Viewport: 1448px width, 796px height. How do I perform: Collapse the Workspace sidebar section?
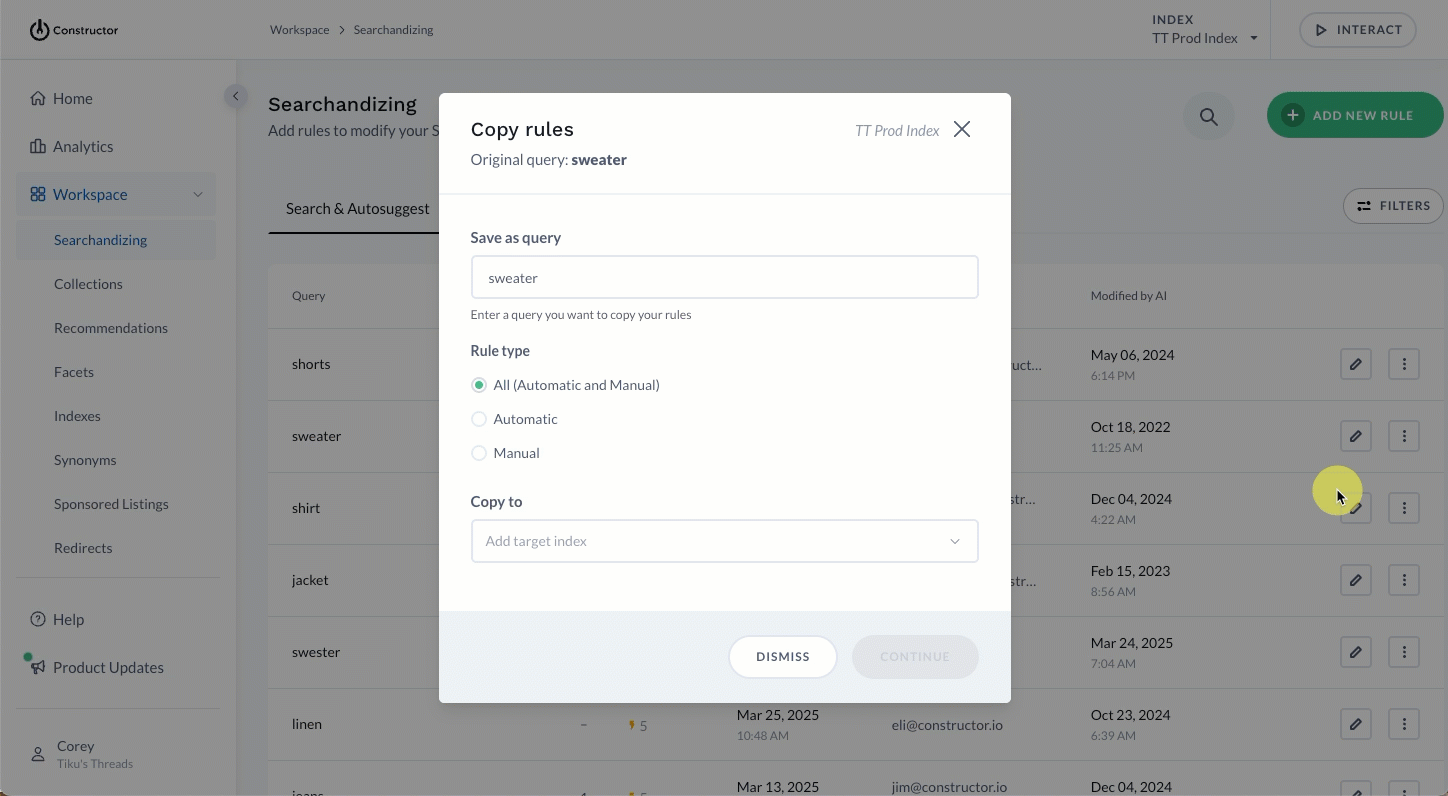pos(198,194)
